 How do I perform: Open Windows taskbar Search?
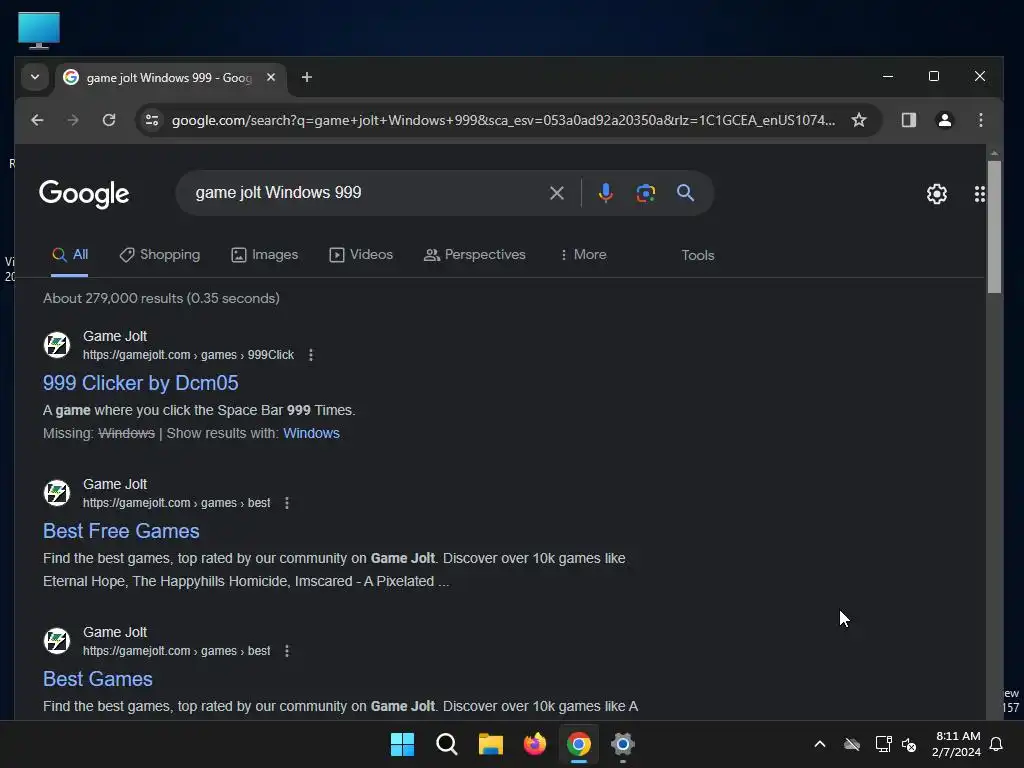447,744
